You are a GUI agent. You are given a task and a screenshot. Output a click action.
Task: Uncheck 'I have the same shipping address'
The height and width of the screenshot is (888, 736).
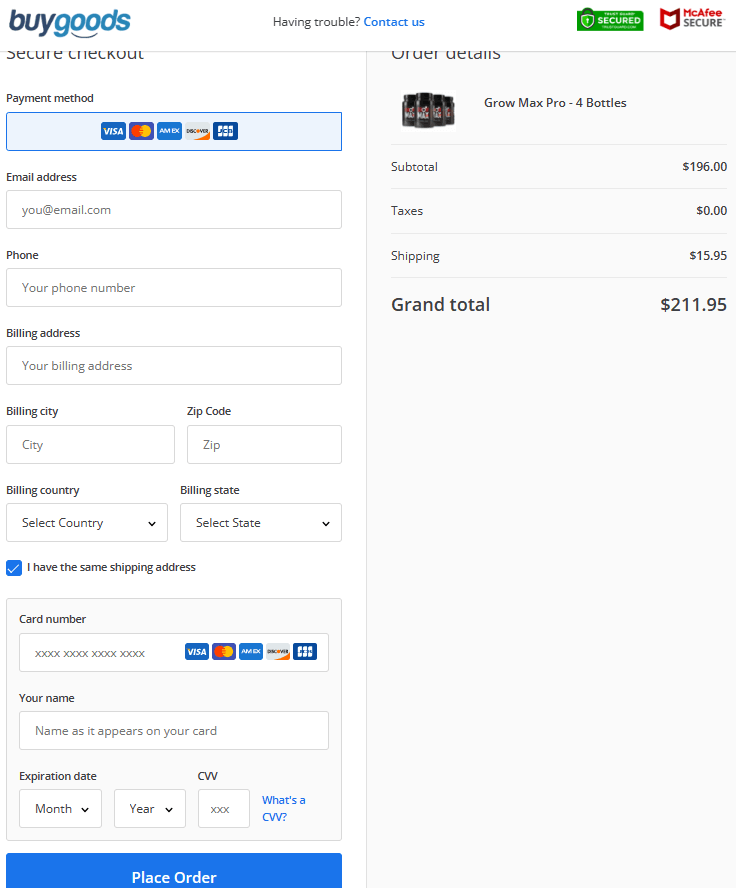[x=13, y=567]
